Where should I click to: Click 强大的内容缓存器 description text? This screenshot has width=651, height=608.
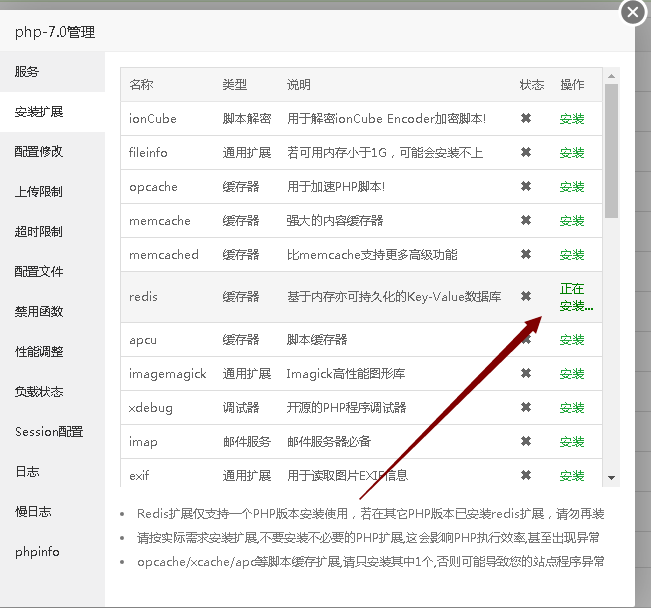[x=335, y=221]
